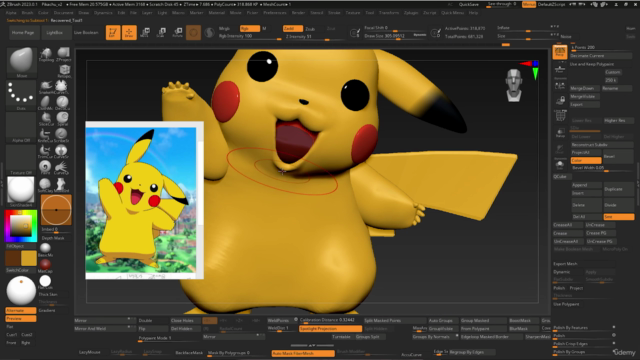Open the current Move brush thumbnail
This screenshot has width=640, height=360.
click(21, 62)
